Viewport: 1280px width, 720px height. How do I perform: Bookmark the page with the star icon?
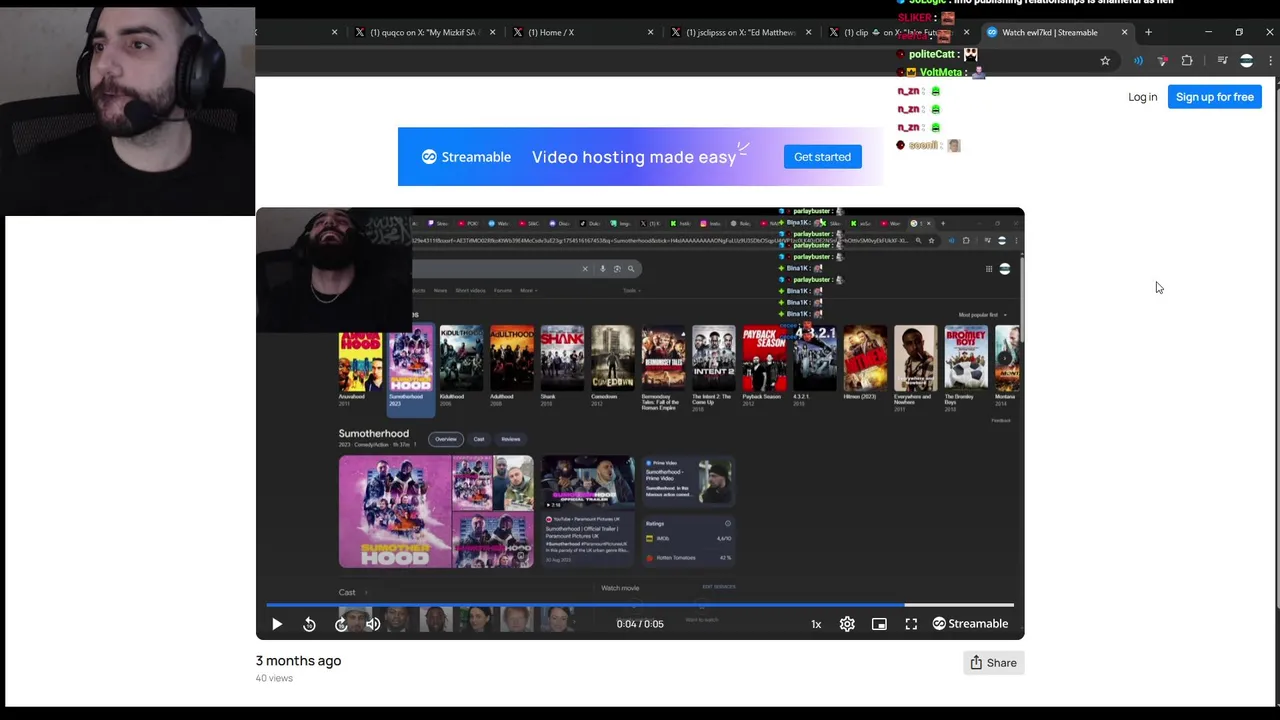[x=1105, y=61]
